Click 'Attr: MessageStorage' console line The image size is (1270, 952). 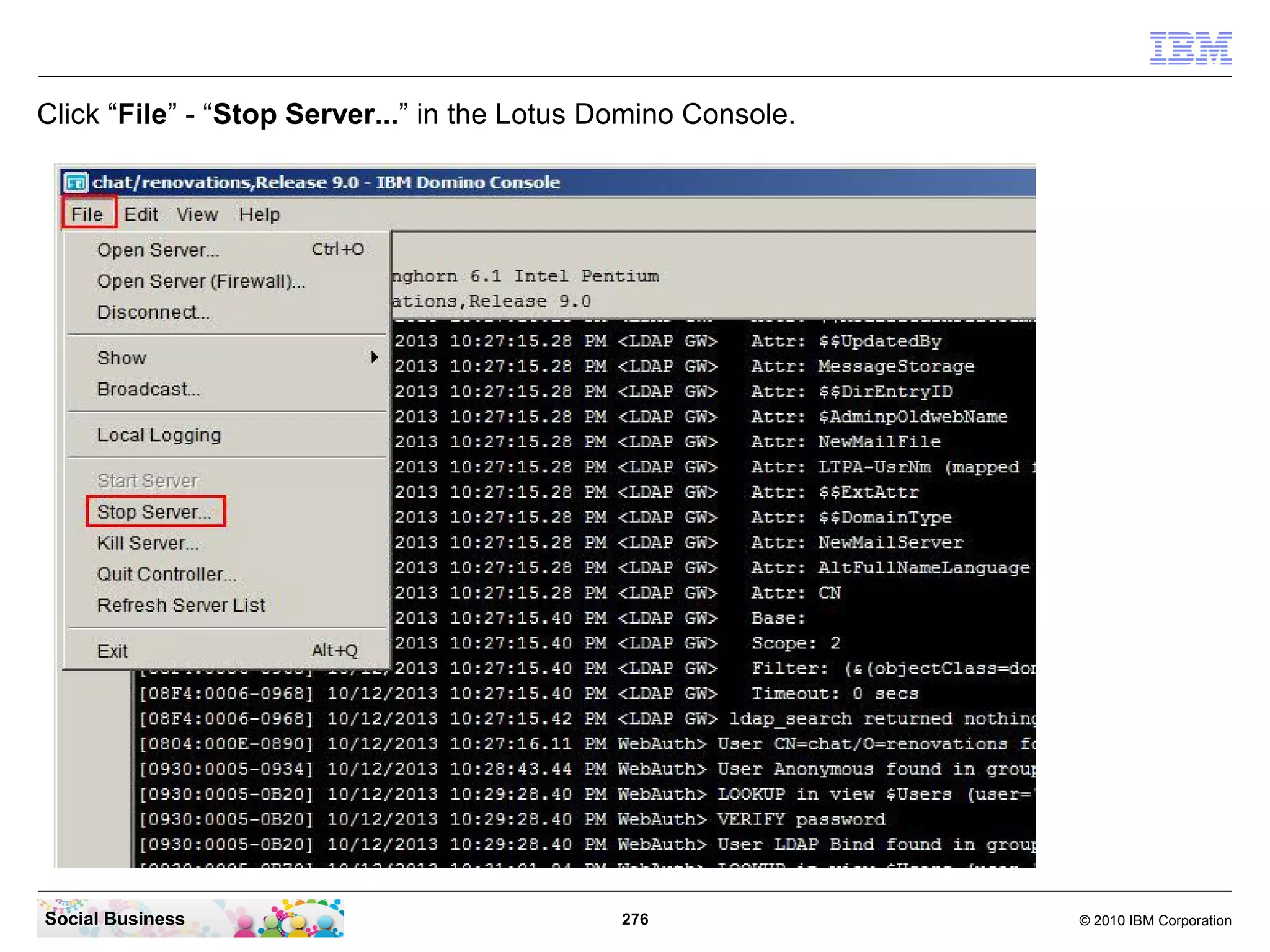coord(862,366)
